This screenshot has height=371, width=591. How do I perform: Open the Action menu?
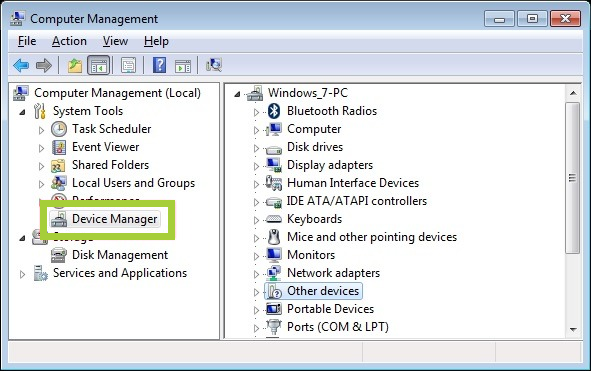pyautogui.click(x=69, y=41)
